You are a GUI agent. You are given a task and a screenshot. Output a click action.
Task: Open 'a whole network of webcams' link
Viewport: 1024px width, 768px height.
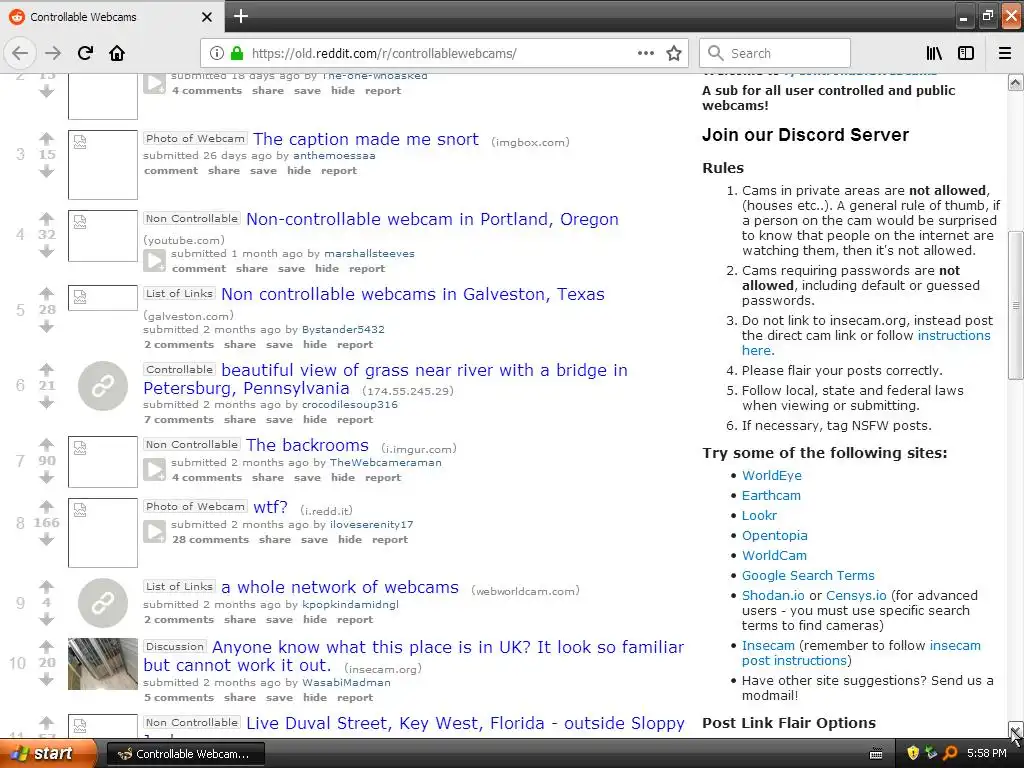pos(340,587)
